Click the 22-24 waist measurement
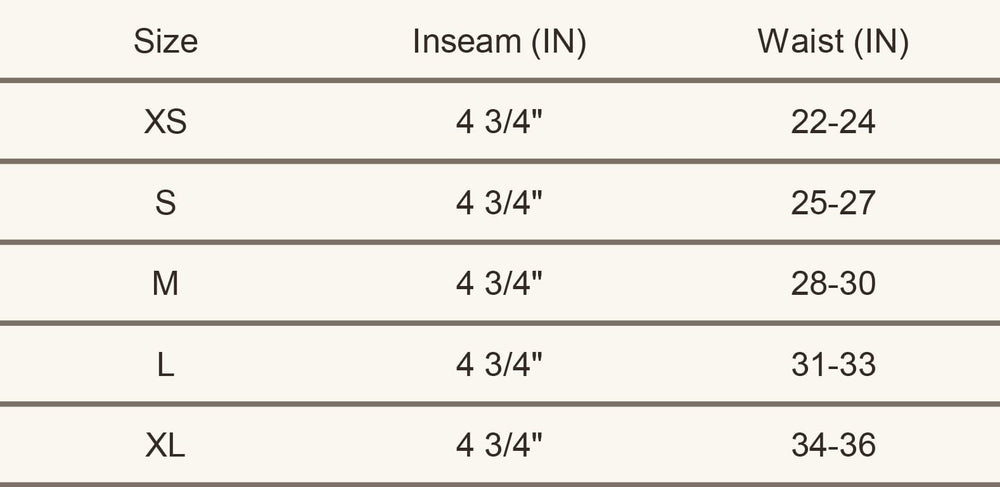This screenshot has width=1000, height=487. [833, 122]
